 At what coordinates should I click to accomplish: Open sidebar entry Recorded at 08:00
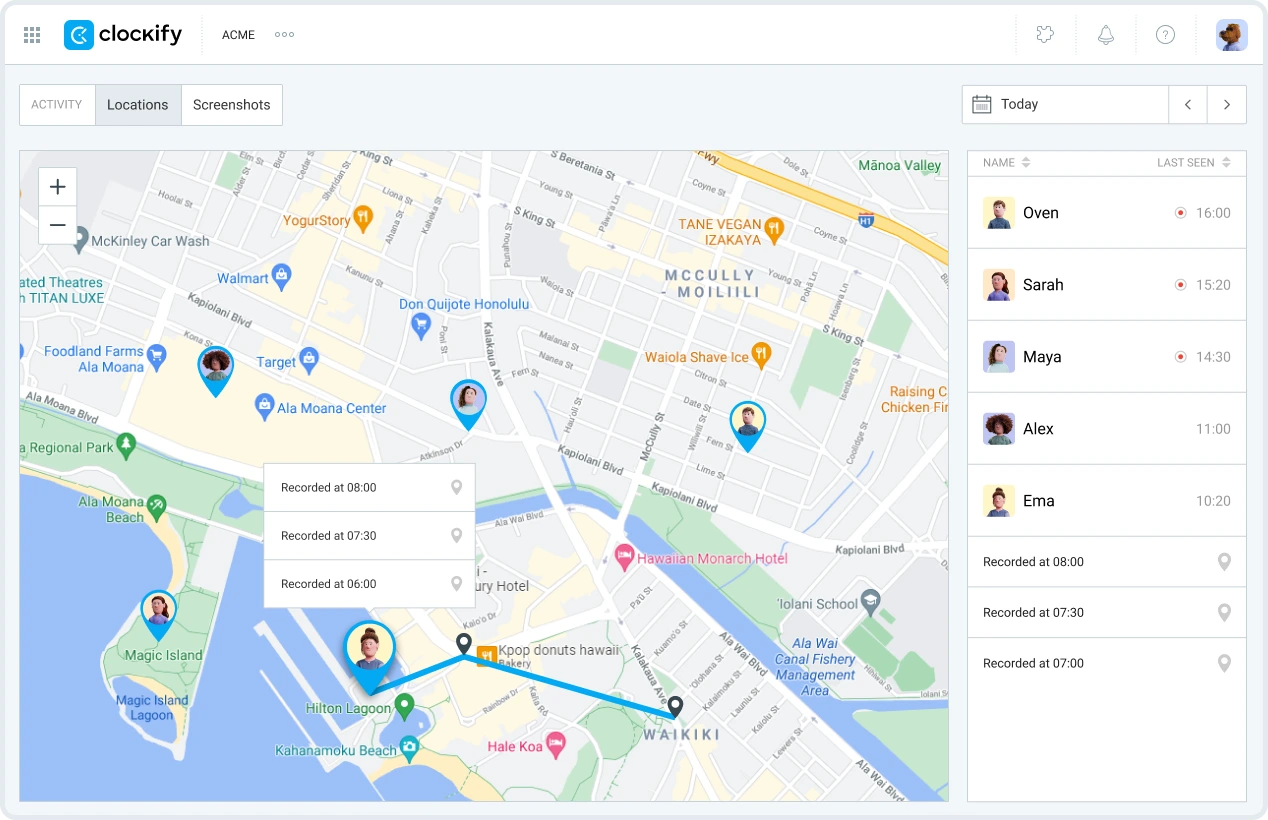pos(1107,562)
